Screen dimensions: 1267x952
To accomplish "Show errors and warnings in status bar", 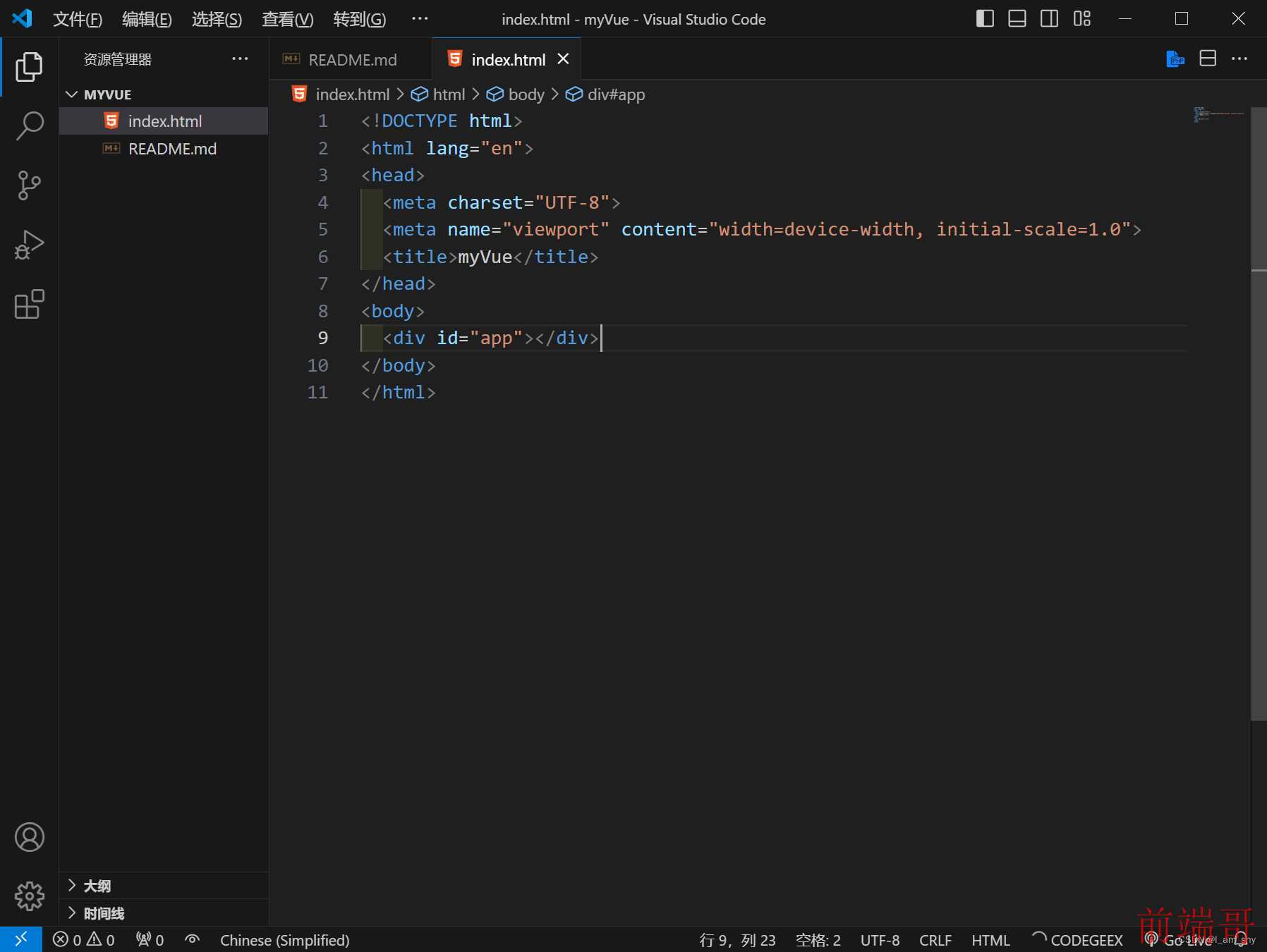I will pyautogui.click(x=83, y=940).
